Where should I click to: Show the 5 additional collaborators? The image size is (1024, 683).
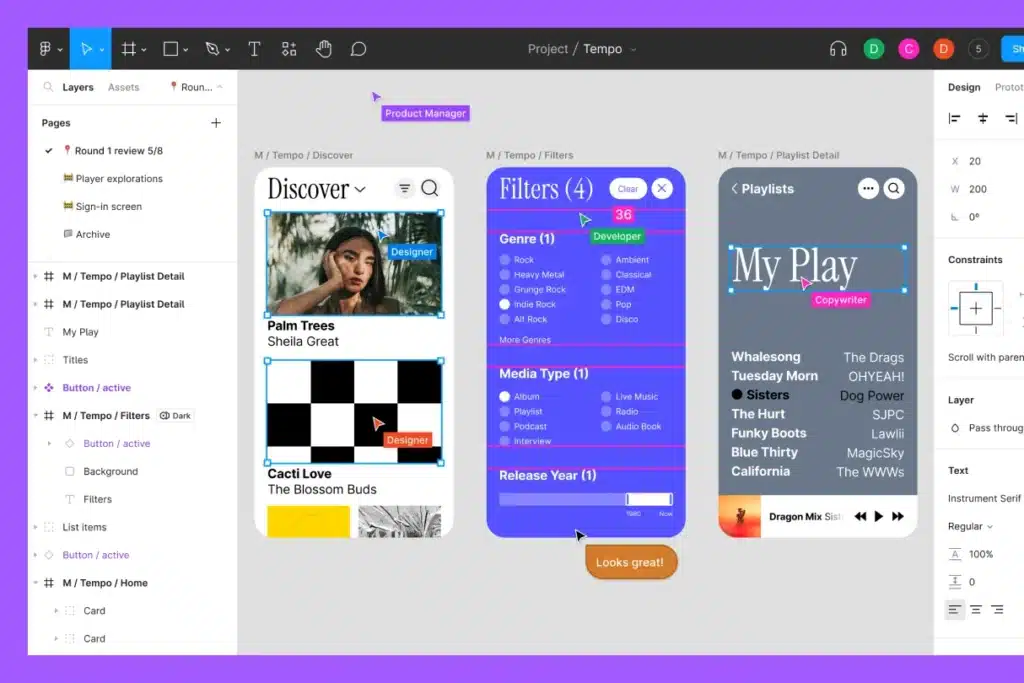pyautogui.click(x=978, y=49)
